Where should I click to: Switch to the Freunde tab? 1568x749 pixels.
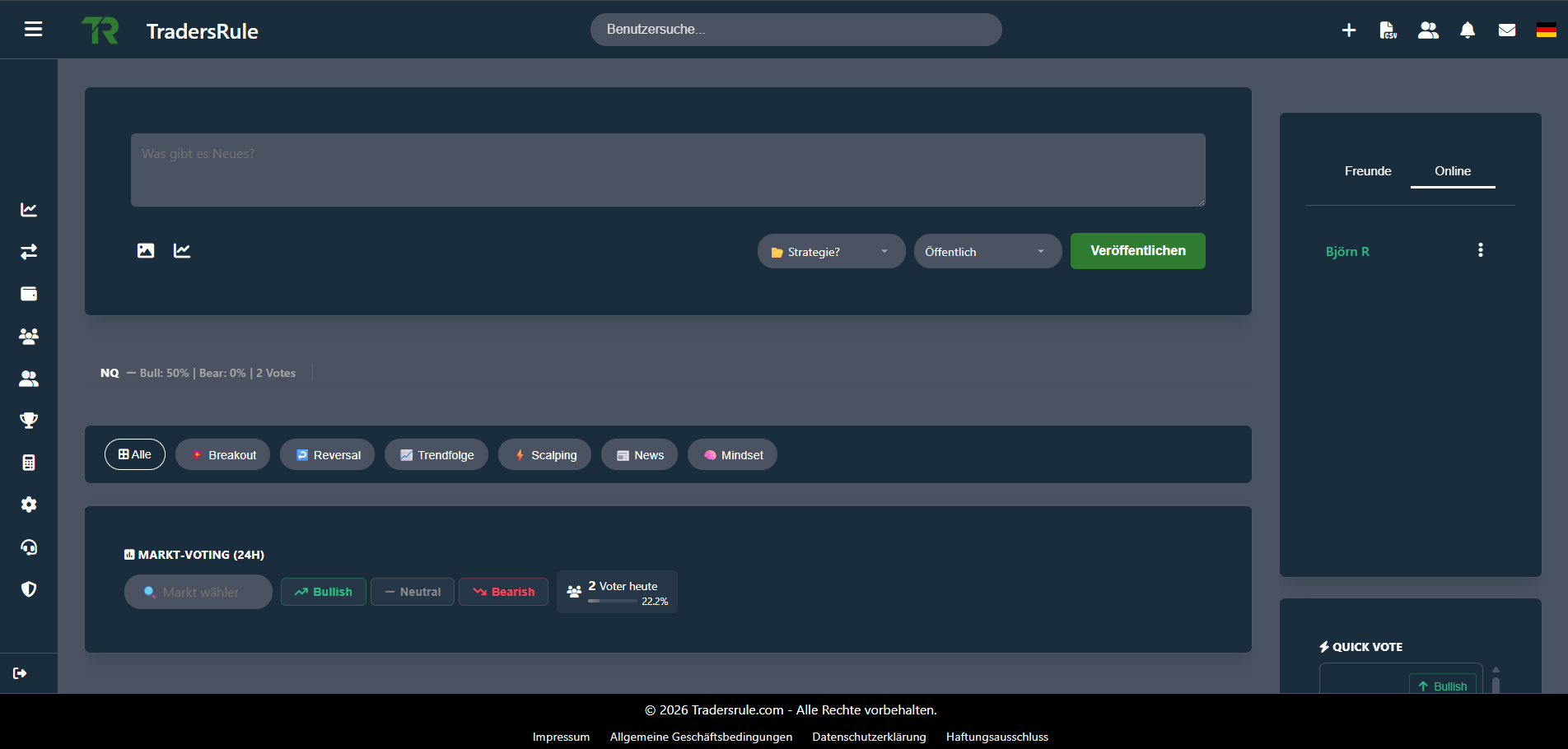pos(1367,171)
